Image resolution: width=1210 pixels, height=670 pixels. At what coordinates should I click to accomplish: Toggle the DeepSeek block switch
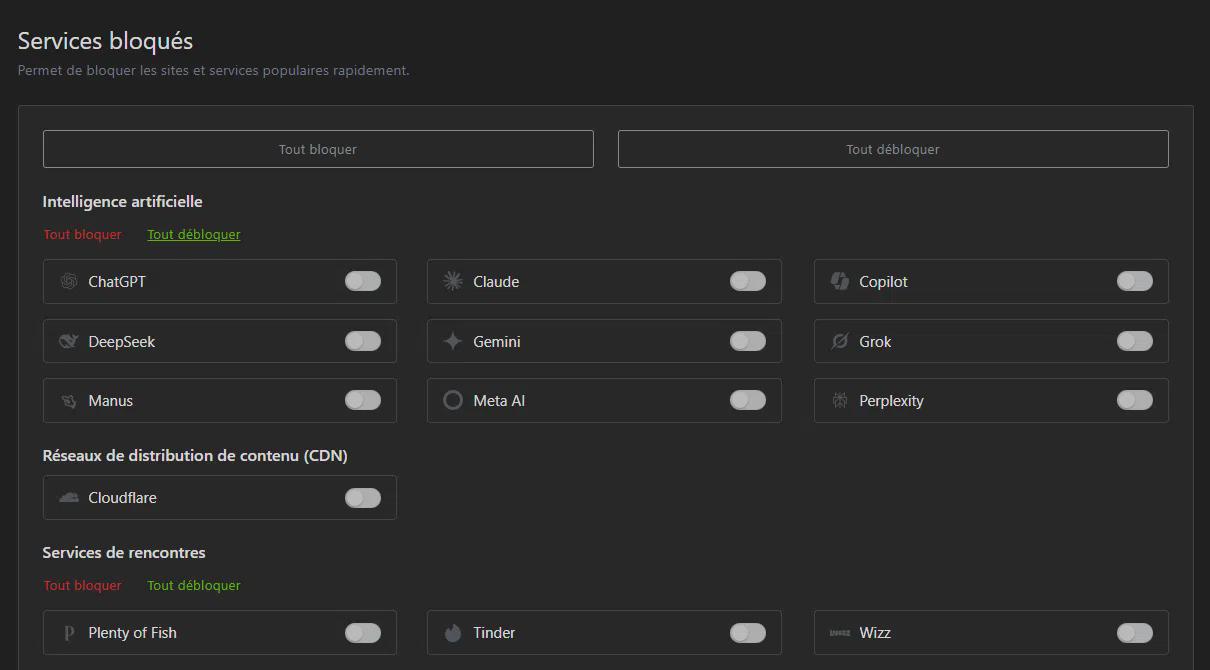tap(363, 342)
